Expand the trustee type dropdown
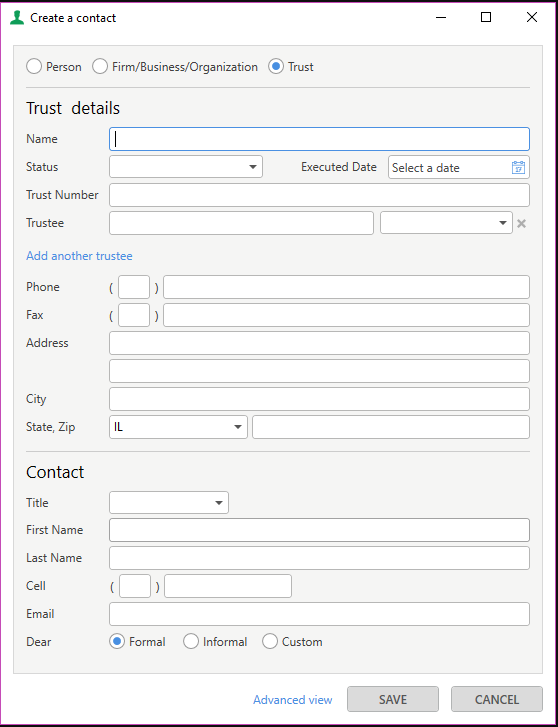Image resolution: width=558 pixels, height=727 pixels. point(446,223)
